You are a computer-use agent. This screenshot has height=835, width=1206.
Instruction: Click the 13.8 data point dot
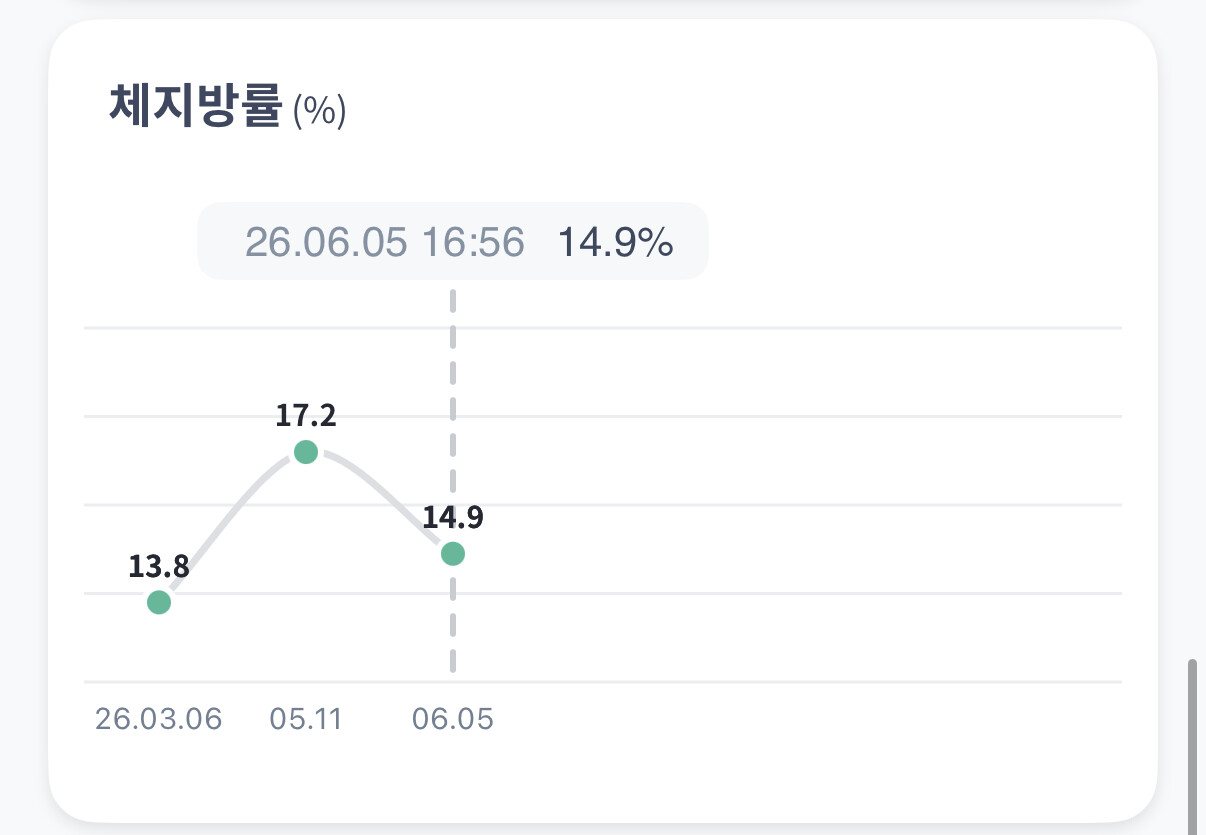coord(159,602)
